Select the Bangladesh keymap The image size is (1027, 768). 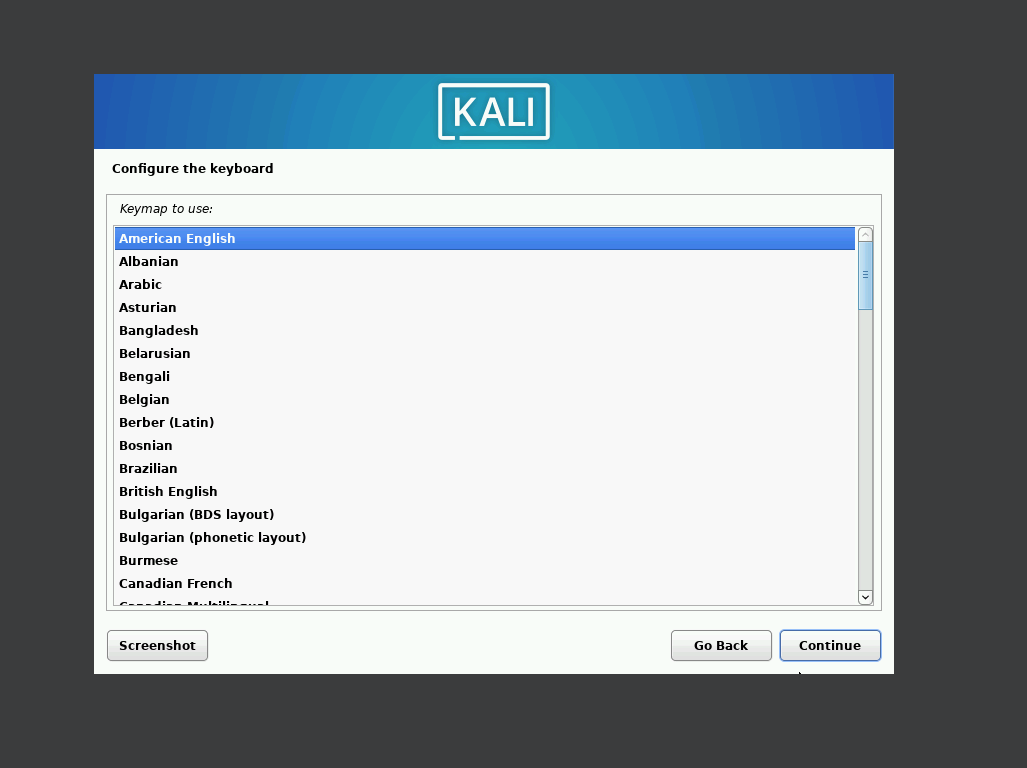(x=485, y=330)
